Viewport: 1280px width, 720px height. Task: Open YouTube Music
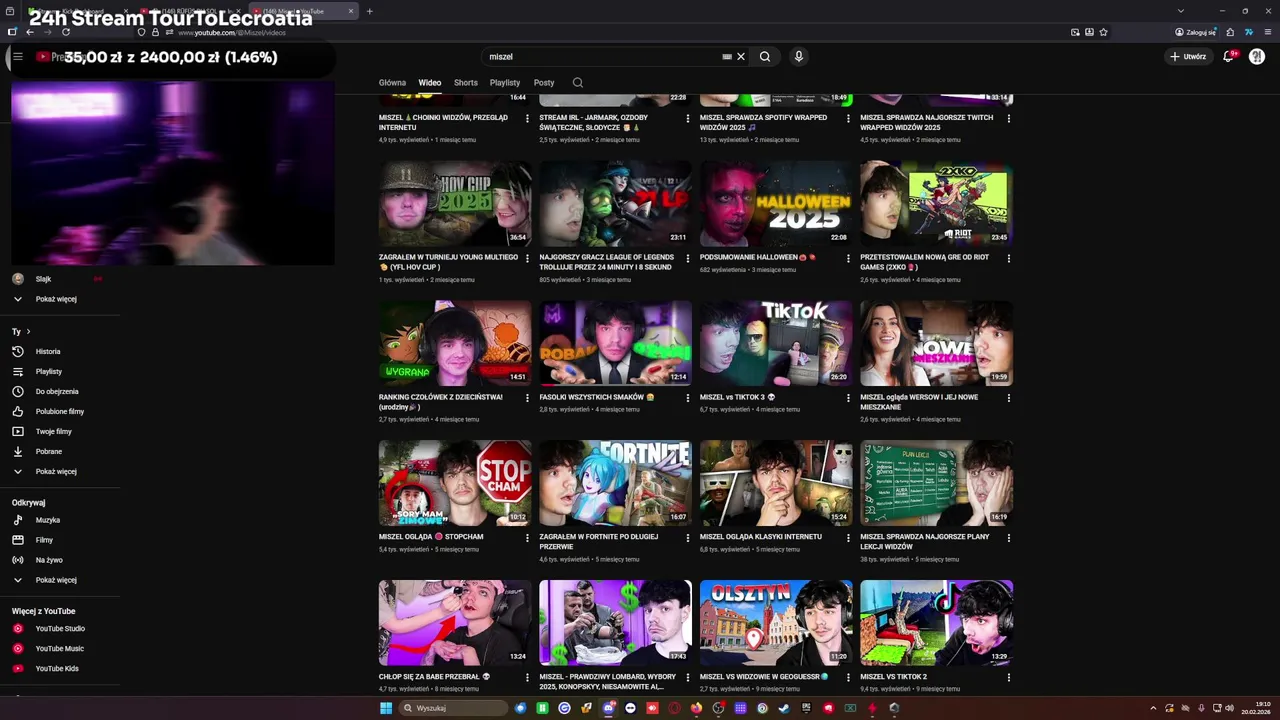(x=60, y=649)
